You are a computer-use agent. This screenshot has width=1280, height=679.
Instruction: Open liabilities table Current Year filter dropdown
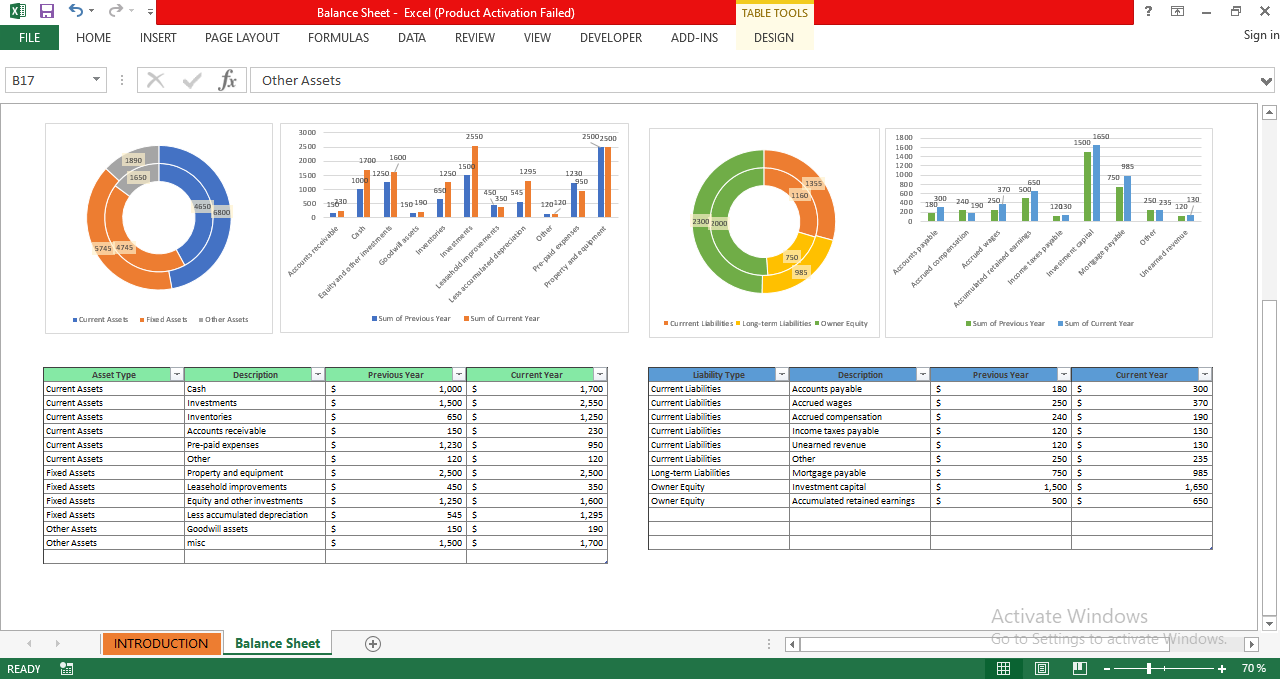click(1205, 375)
